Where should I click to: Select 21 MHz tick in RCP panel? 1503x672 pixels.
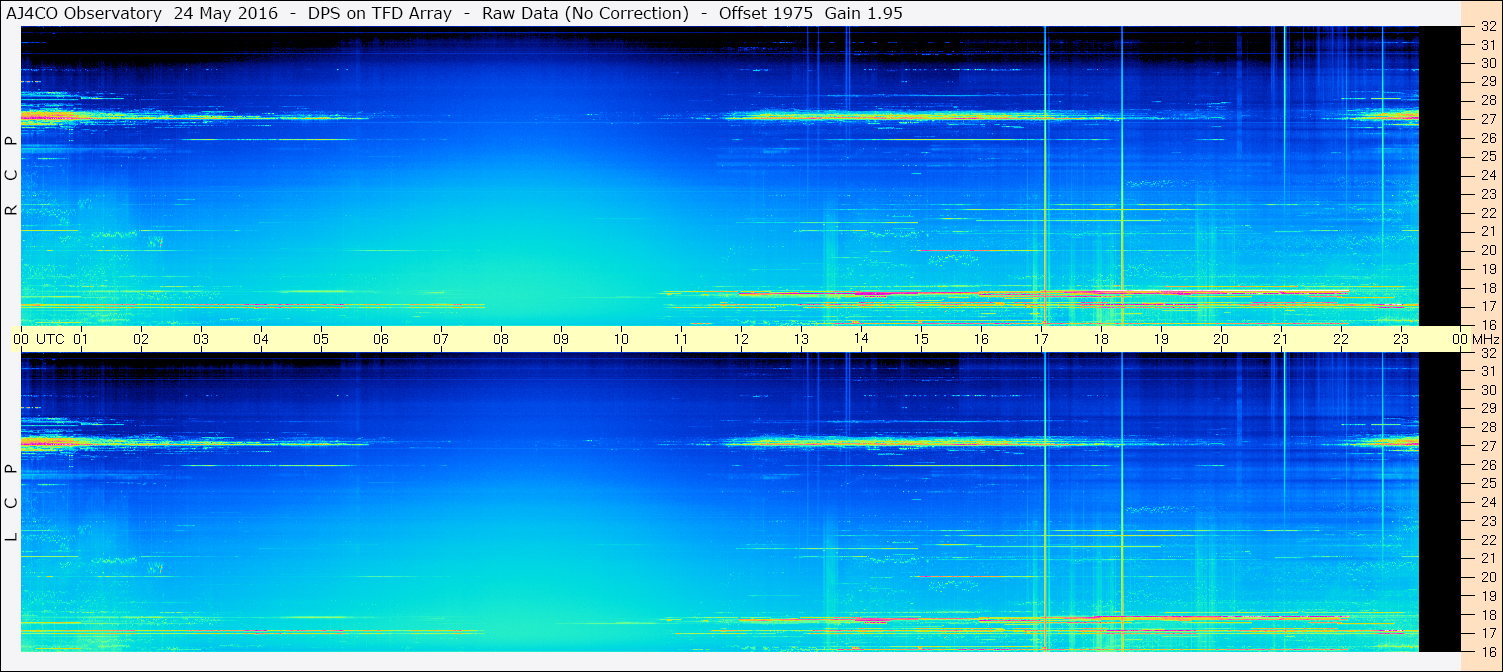coord(1488,231)
